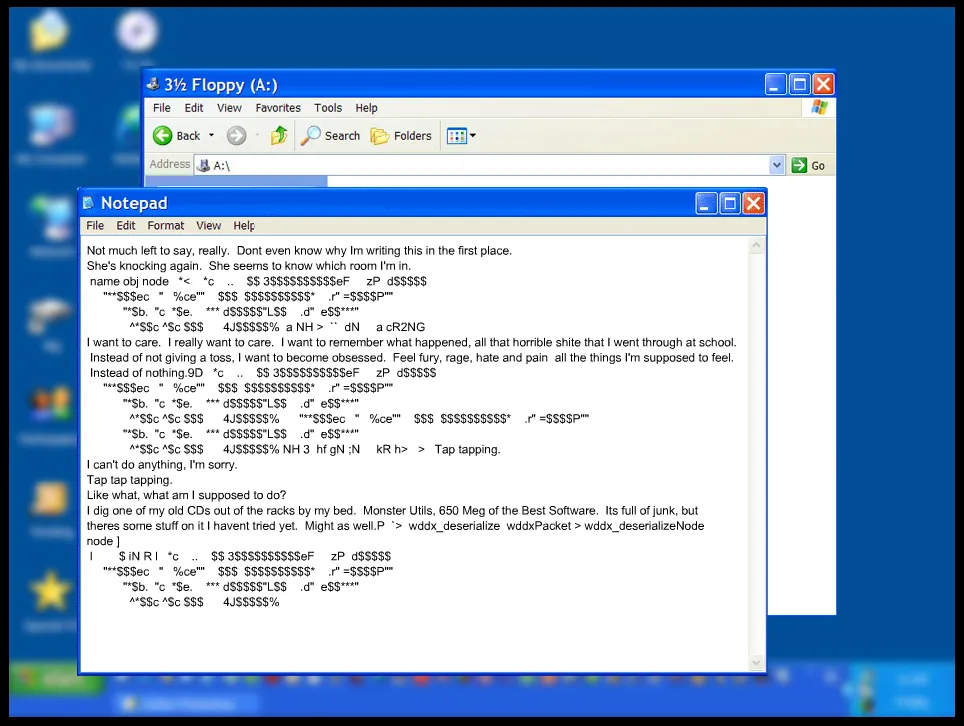The height and width of the screenshot is (726, 964).
Task: Open the Views dropdown arrow
Action: click(473, 136)
